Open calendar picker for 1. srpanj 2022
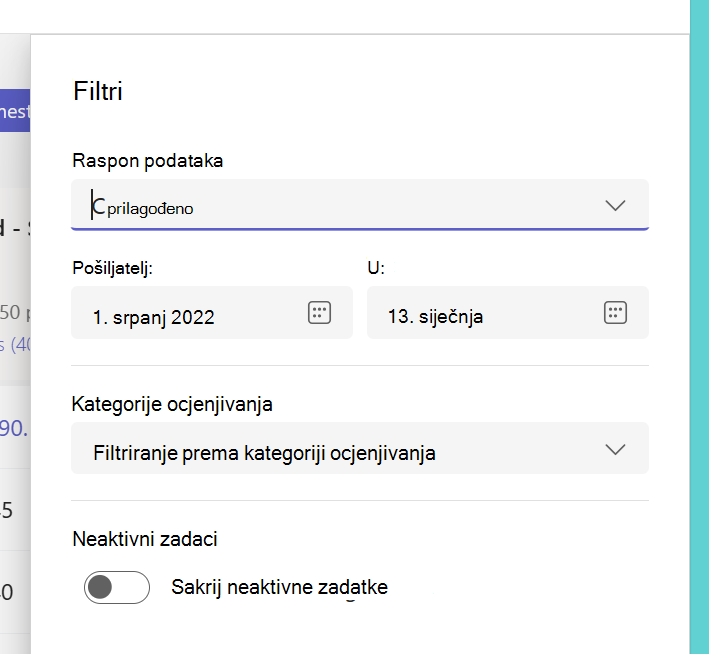Image resolution: width=709 pixels, height=654 pixels. point(319,313)
